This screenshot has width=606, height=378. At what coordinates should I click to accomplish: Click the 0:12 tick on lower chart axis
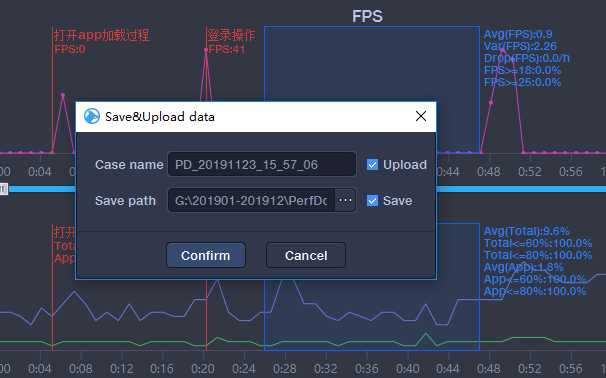coord(121,369)
